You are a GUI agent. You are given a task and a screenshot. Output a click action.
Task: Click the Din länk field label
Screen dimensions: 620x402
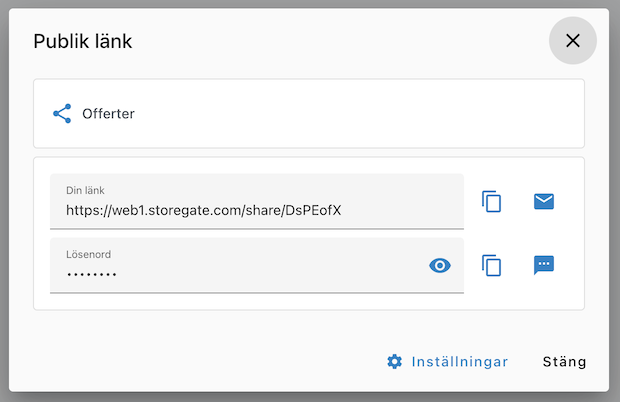(x=85, y=190)
